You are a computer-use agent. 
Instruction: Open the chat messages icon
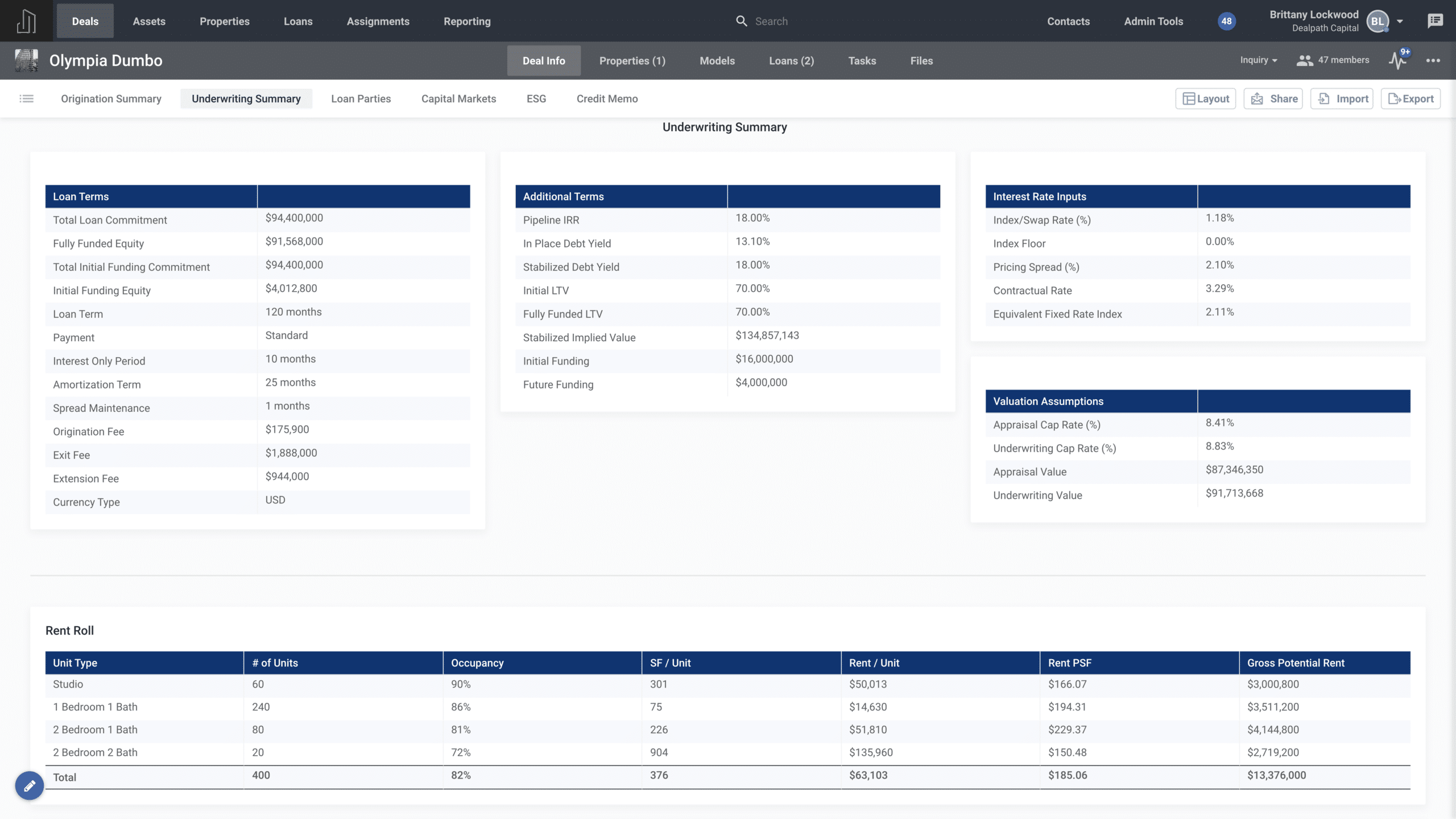(1435, 21)
